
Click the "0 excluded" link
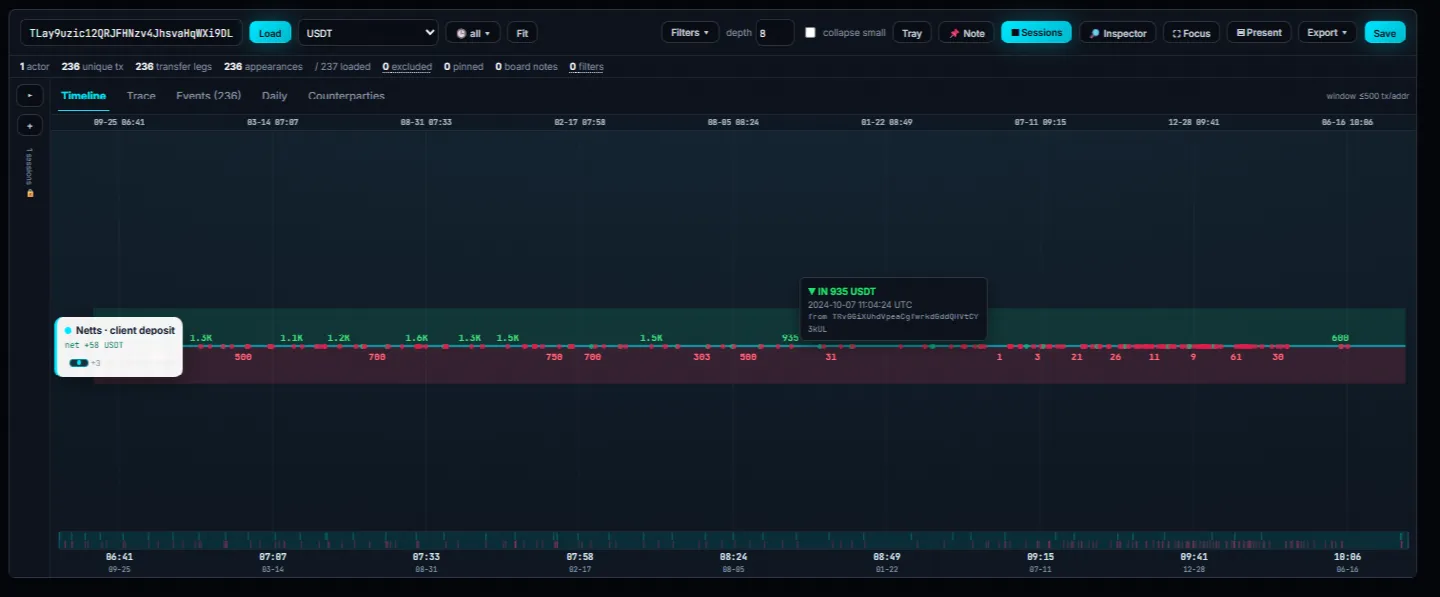coord(407,67)
